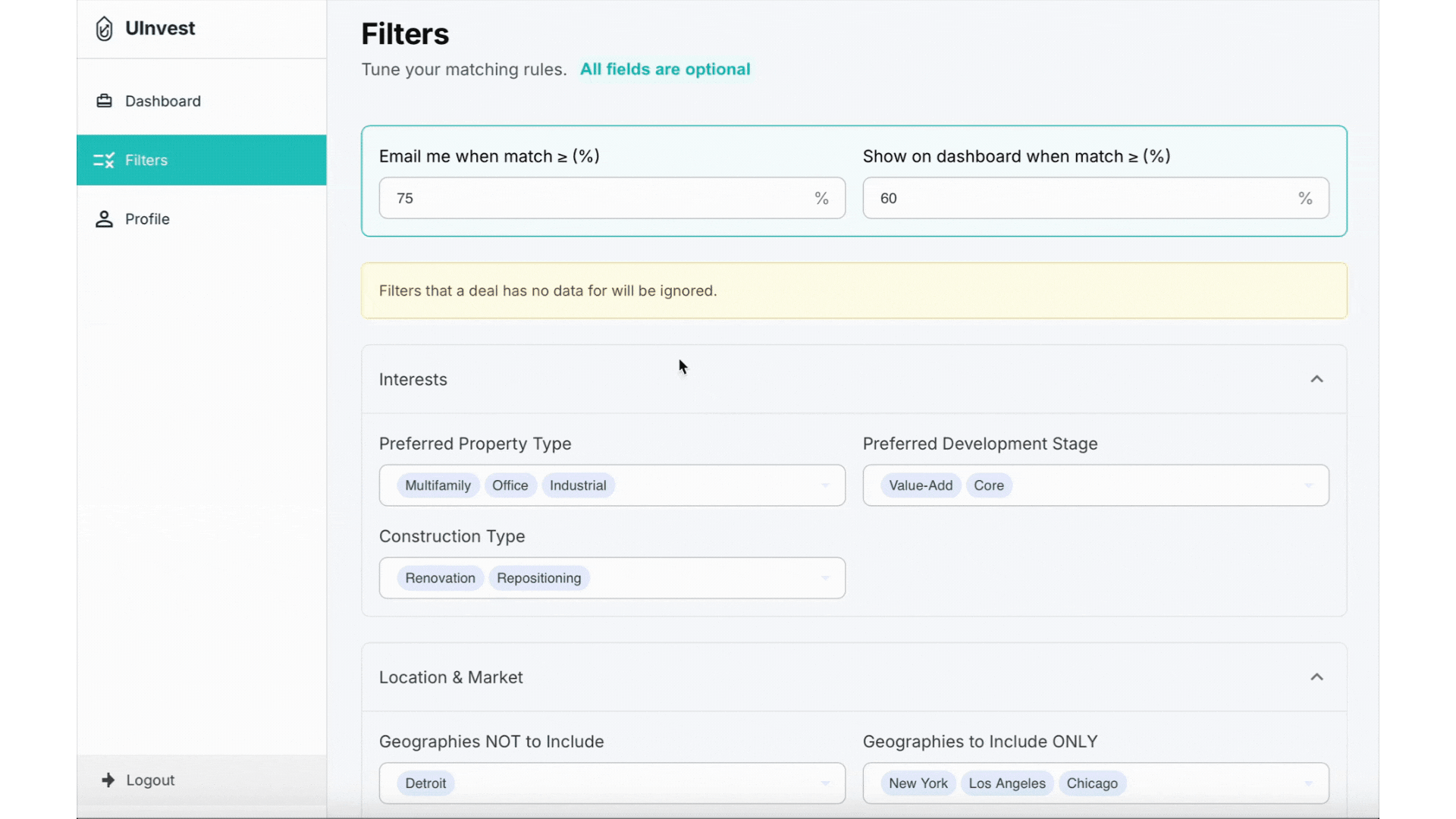This screenshot has width=1456, height=819.
Task: Click the Logout button
Action: click(150, 780)
